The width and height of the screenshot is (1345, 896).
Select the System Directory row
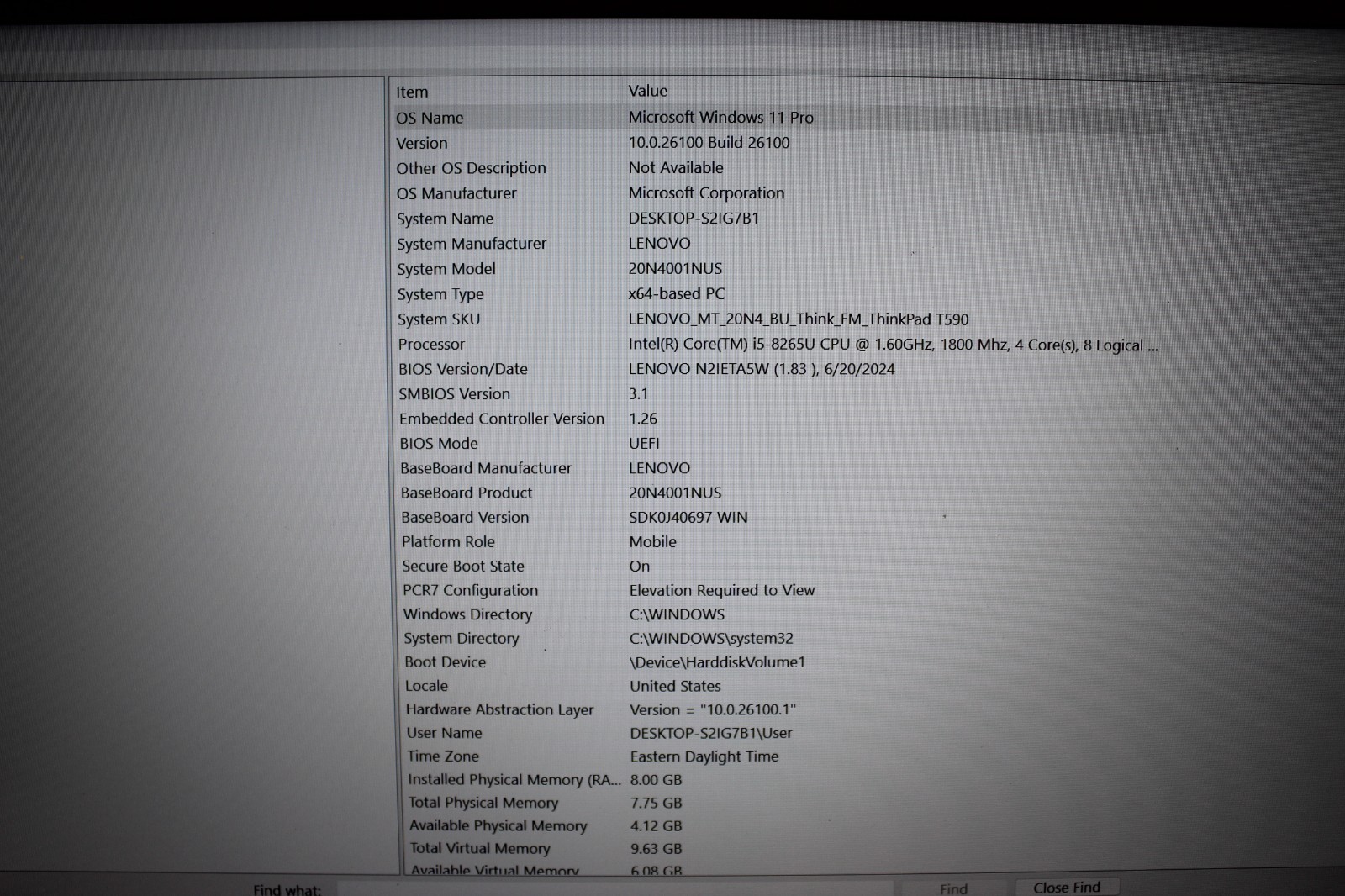[x=782, y=638]
